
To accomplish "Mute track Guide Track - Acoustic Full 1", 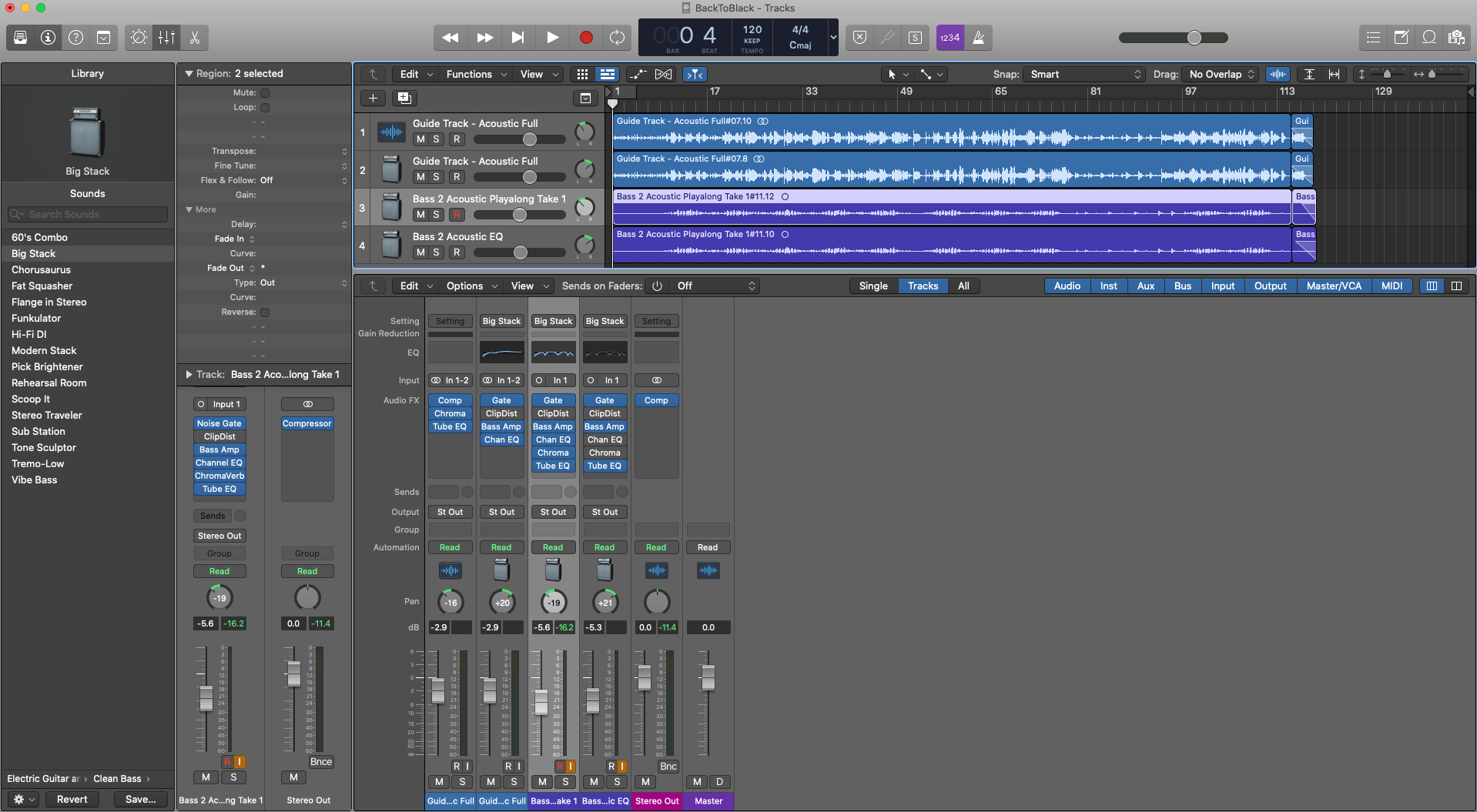I will coord(420,139).
